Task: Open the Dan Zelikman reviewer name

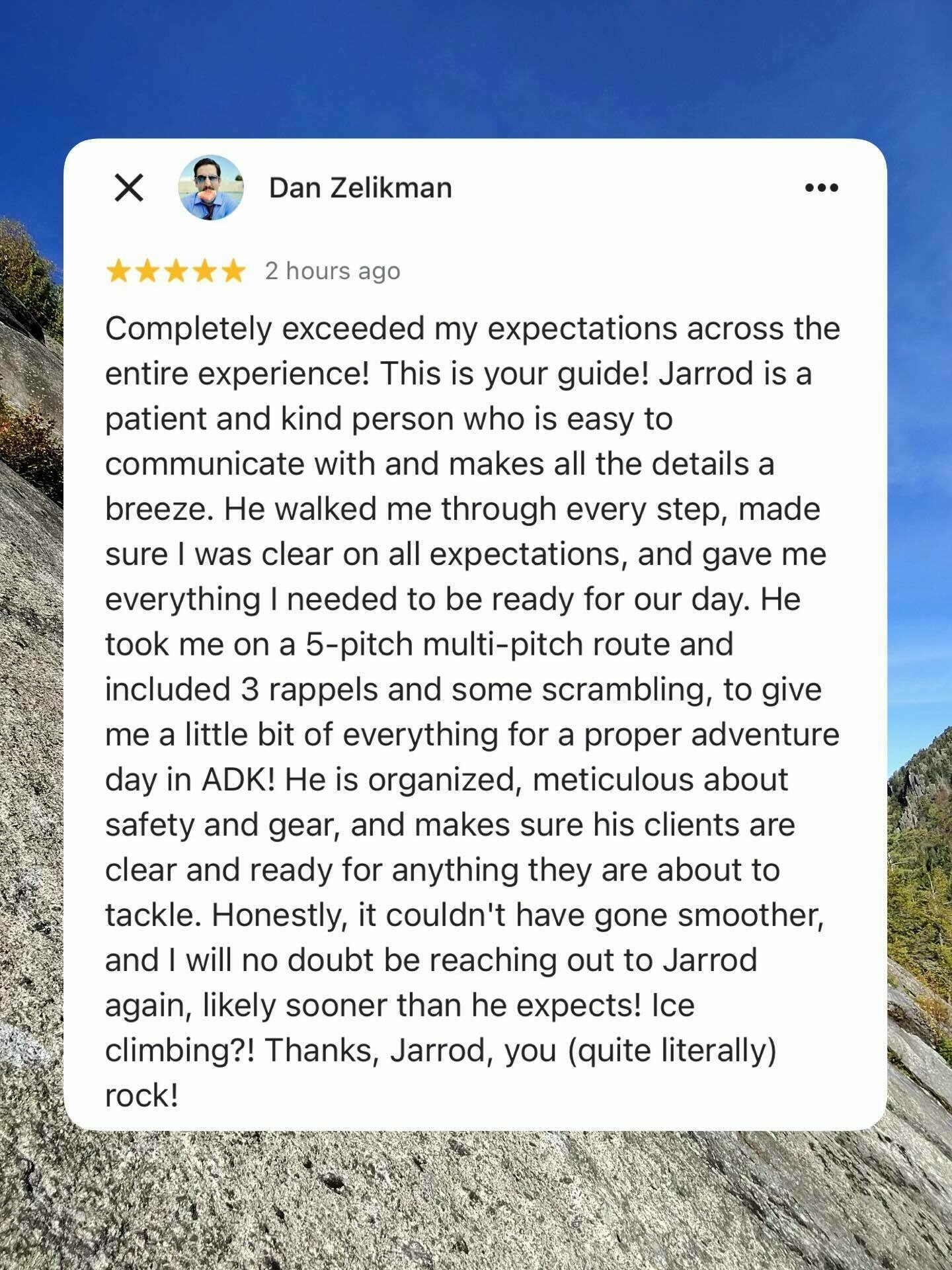Action: click(x=360, y=188)
